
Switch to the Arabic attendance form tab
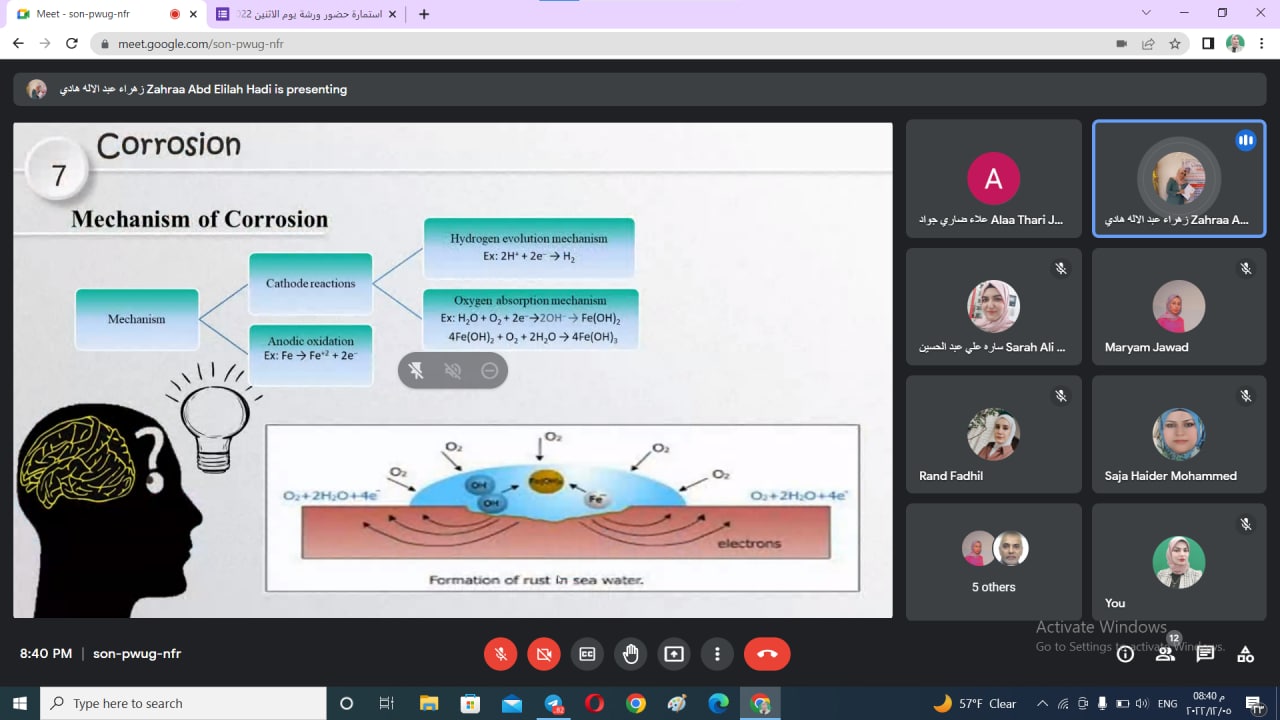305,14
